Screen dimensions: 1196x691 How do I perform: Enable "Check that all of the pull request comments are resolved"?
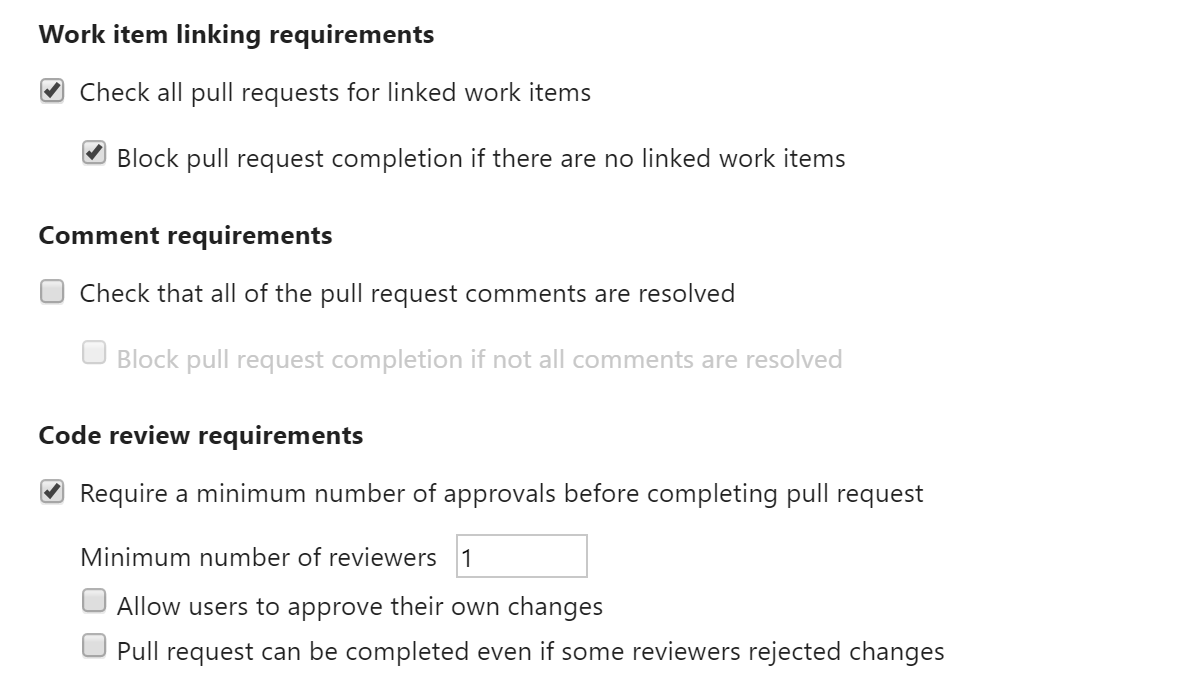click(50, 293)
